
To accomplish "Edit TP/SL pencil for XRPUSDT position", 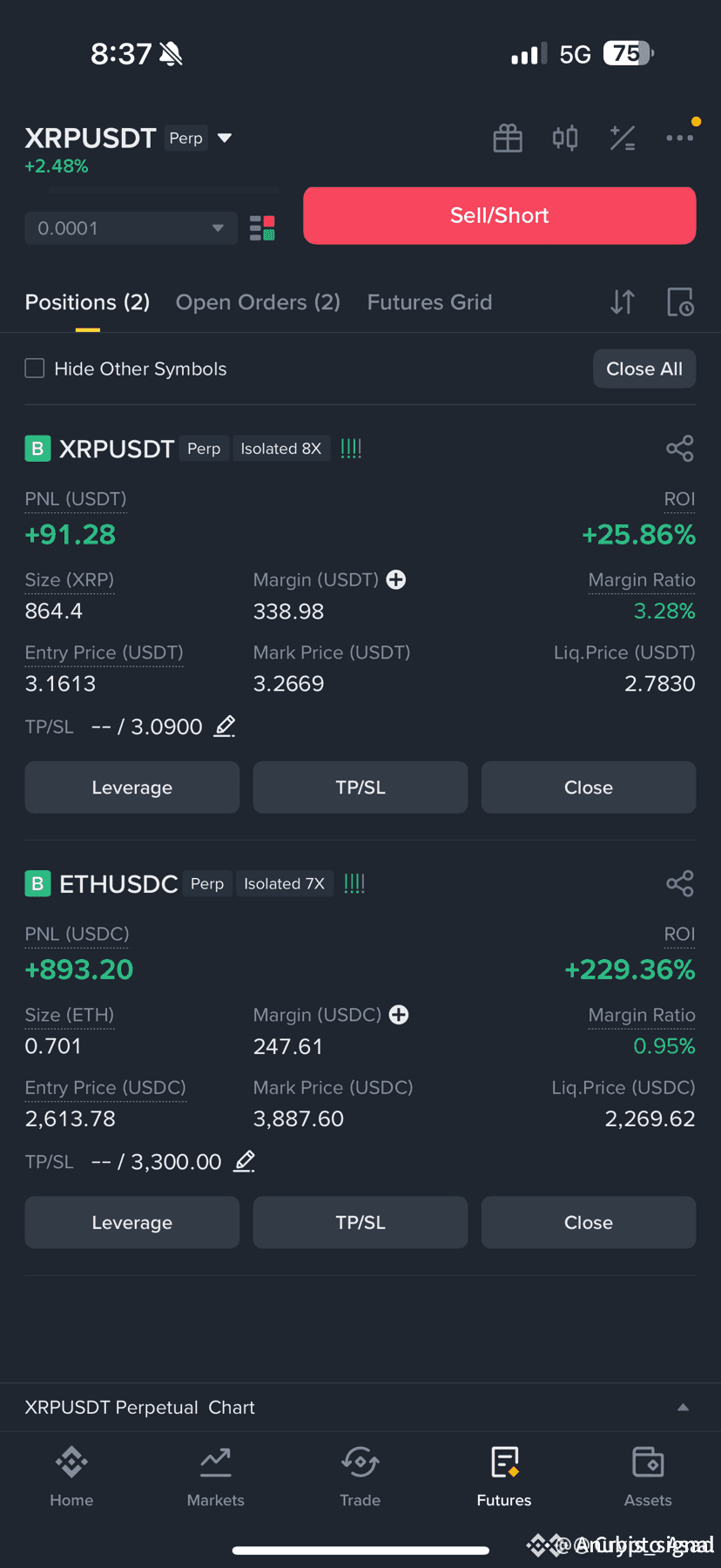I will pos(225,726).
